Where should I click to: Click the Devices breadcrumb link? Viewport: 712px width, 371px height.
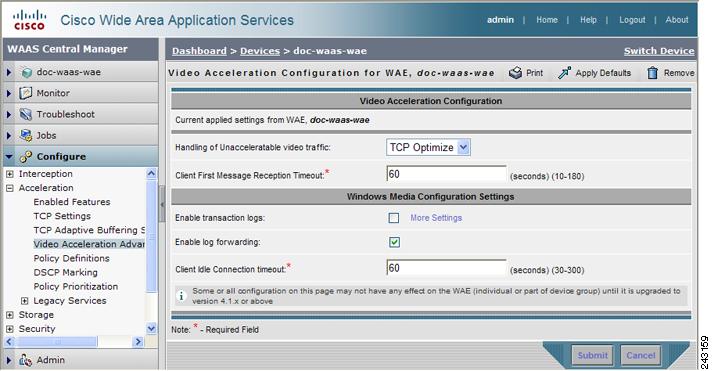click(x=260, y=51)
